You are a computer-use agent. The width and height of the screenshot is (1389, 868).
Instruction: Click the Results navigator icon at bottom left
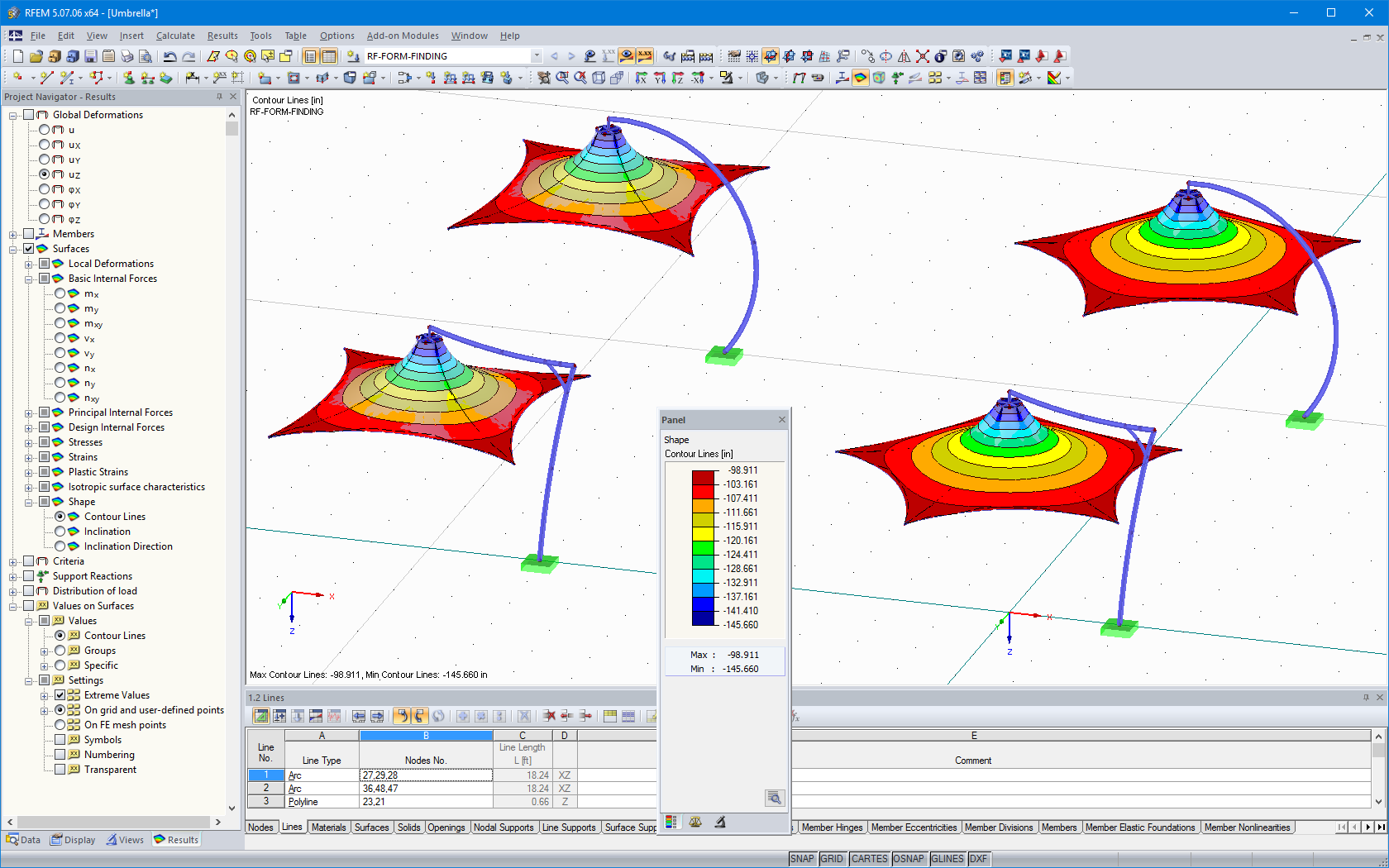click(x=176, y=839)
